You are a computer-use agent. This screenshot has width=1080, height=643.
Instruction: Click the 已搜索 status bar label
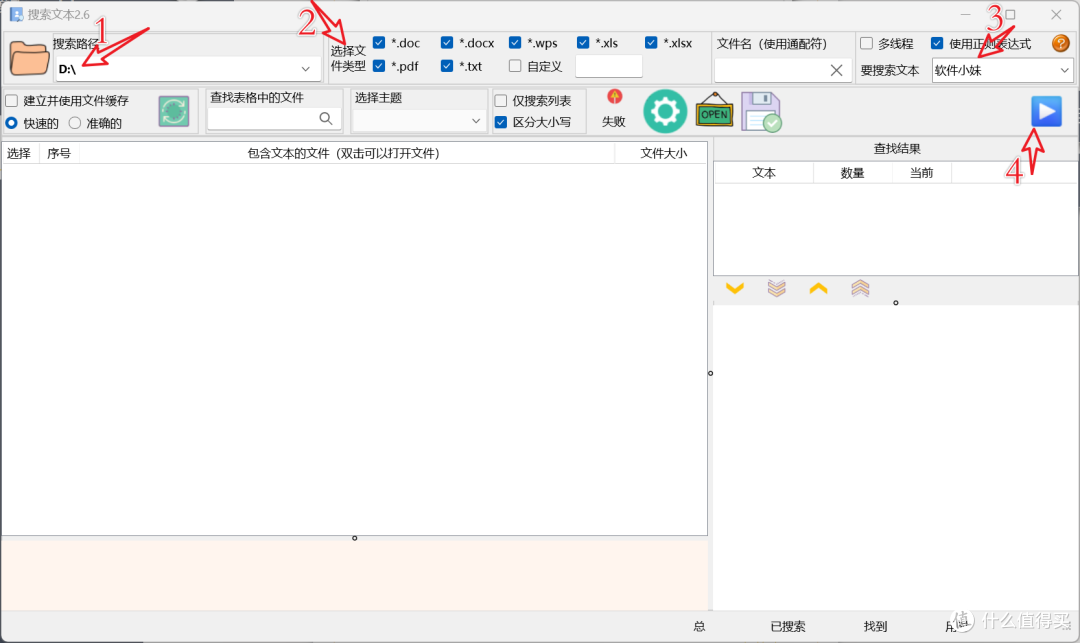tap(788, 626)
